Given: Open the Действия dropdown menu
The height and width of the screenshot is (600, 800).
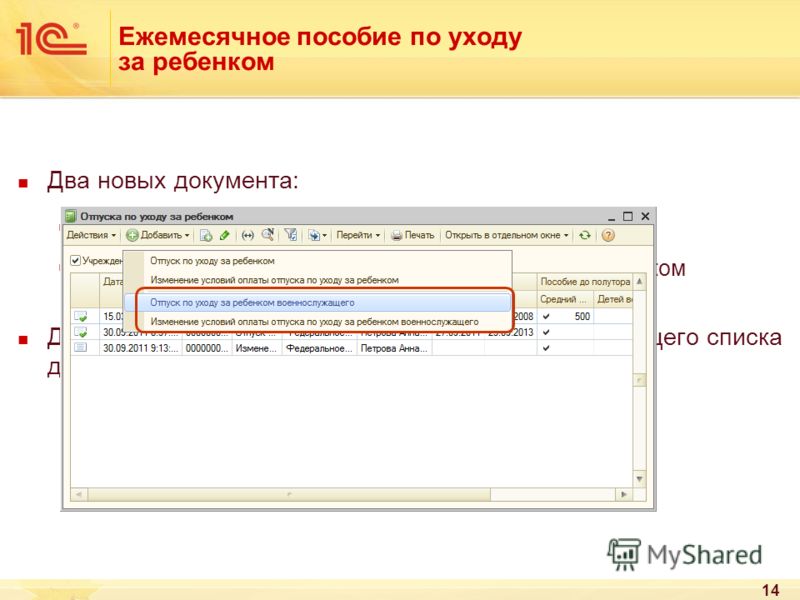Looking at the screenshot, I should click(x=91, y=235).
